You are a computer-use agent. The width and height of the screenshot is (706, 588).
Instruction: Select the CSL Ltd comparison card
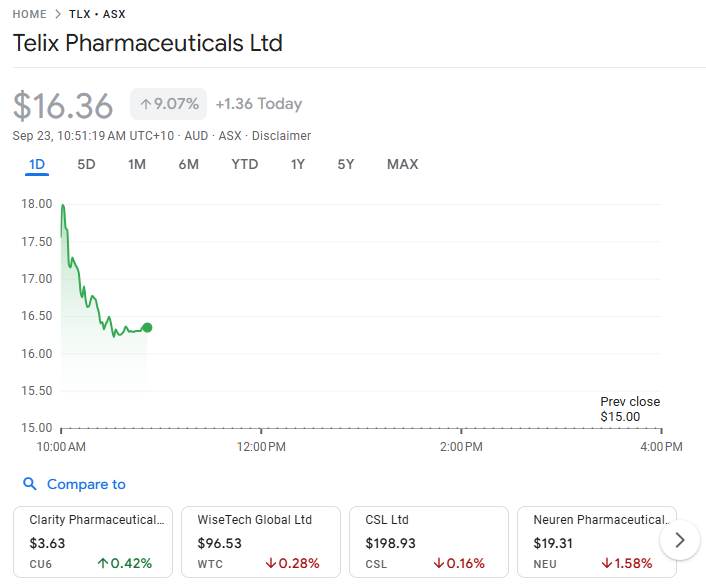pyautogui.click(x=429, y=541)
